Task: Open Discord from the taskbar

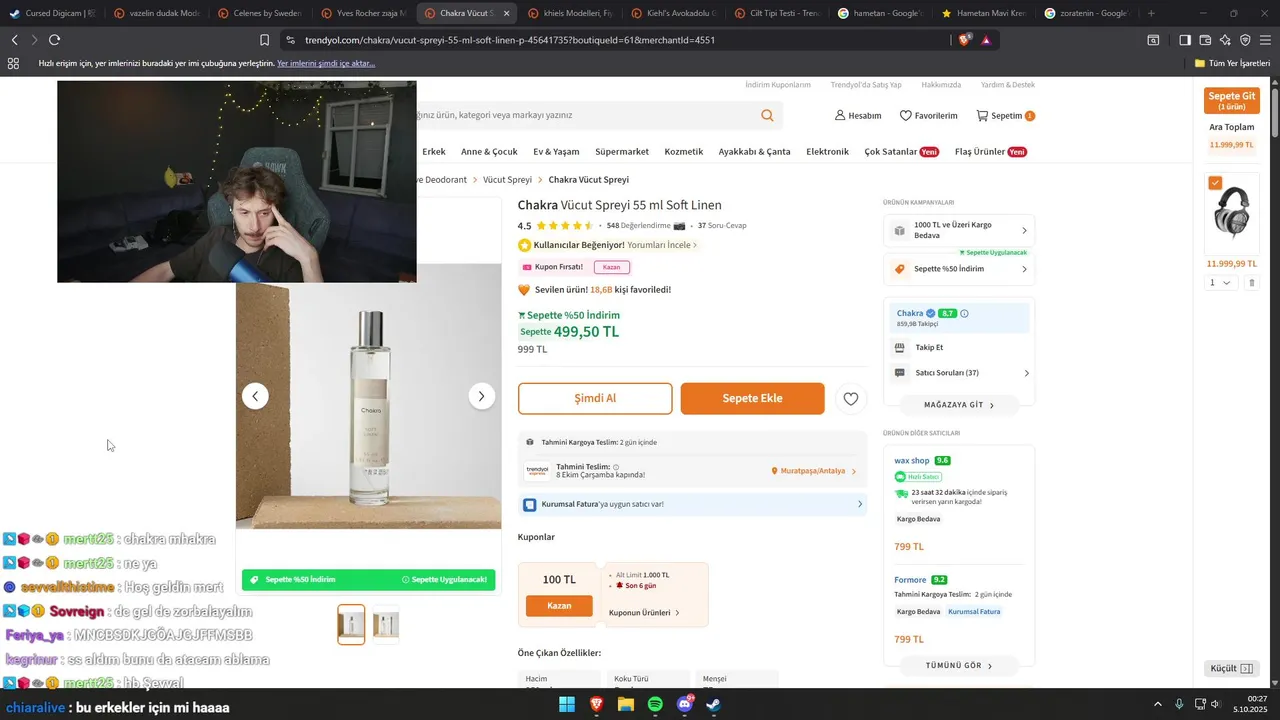Action: [685, 704]
